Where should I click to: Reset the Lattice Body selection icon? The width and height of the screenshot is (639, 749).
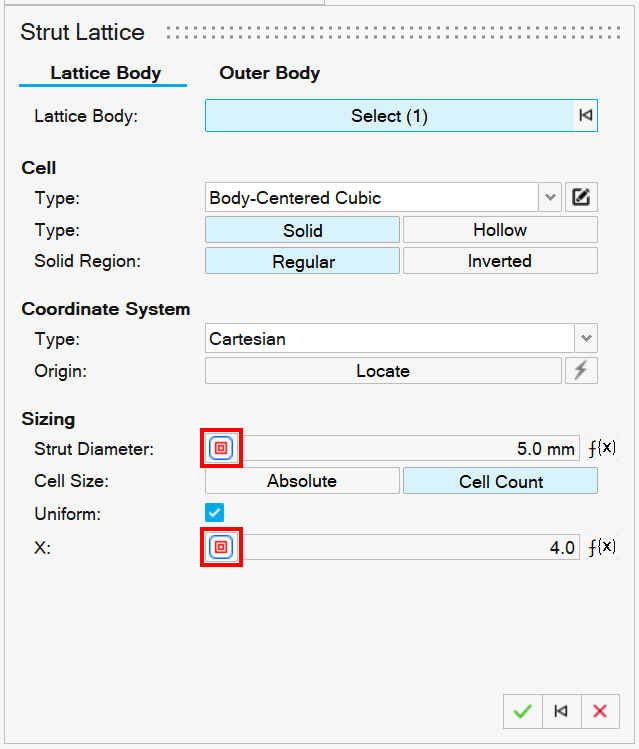(586, 116)
